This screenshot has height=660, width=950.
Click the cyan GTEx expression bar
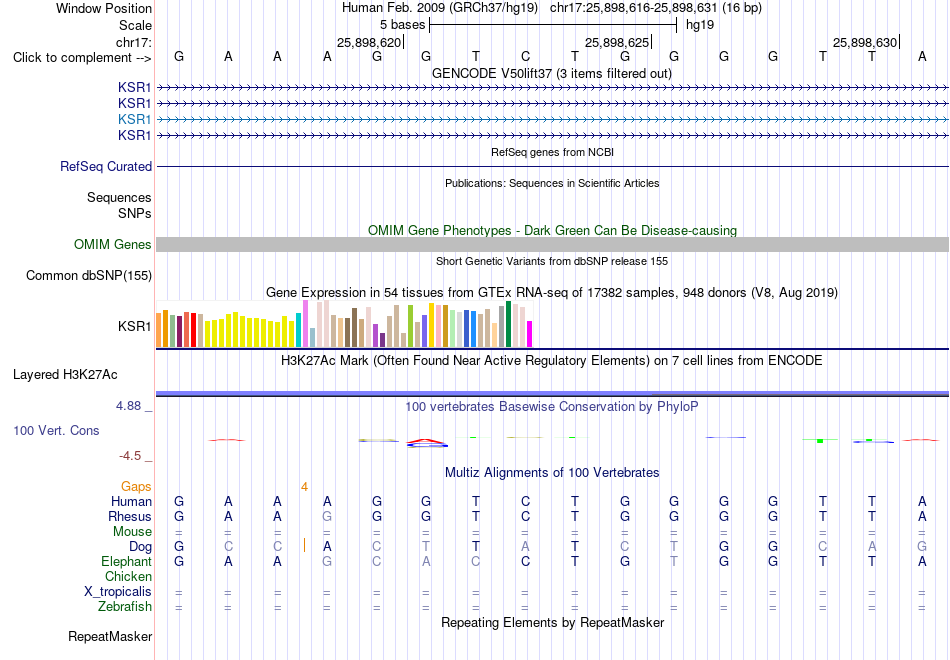299,330
